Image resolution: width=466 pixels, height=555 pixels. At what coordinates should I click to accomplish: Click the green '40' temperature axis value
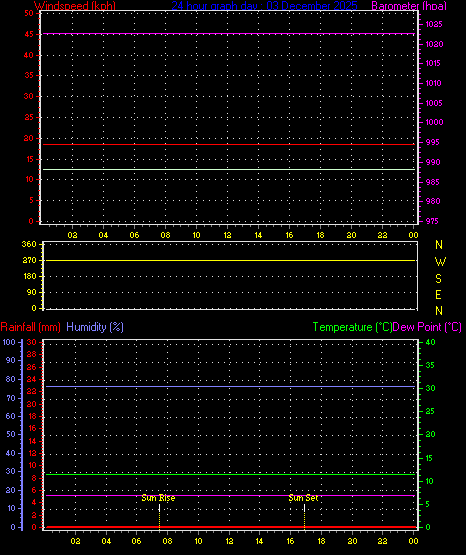click(x=430, y=342)
